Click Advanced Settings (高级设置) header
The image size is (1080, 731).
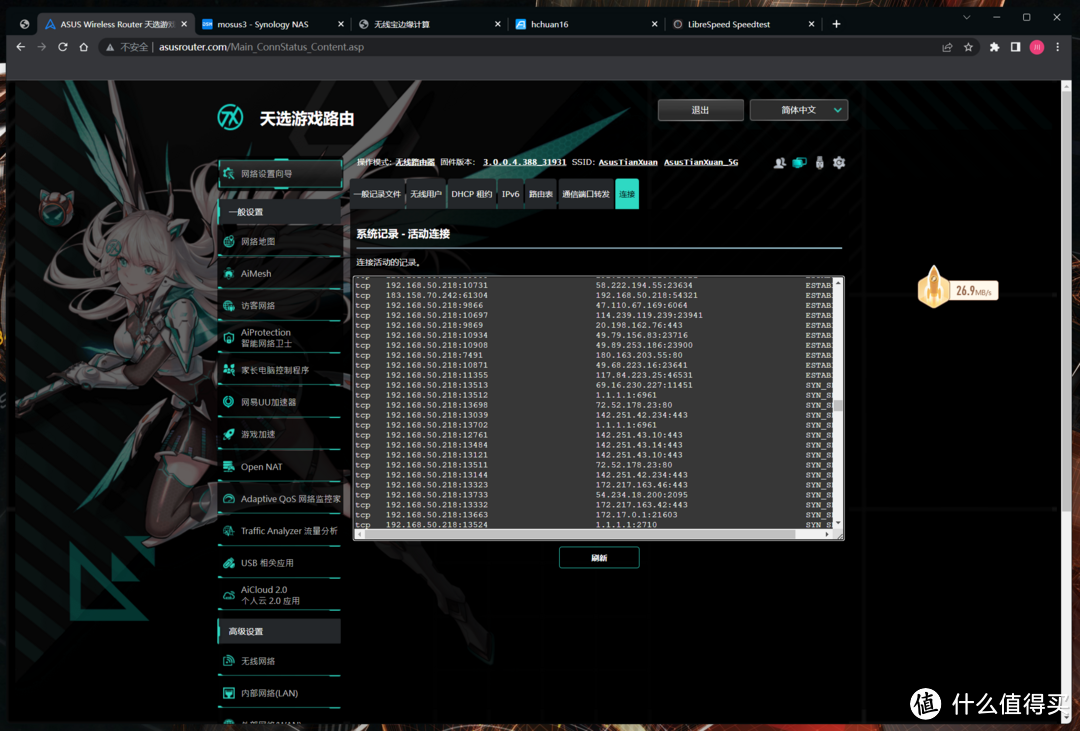[x=279, y=631]
